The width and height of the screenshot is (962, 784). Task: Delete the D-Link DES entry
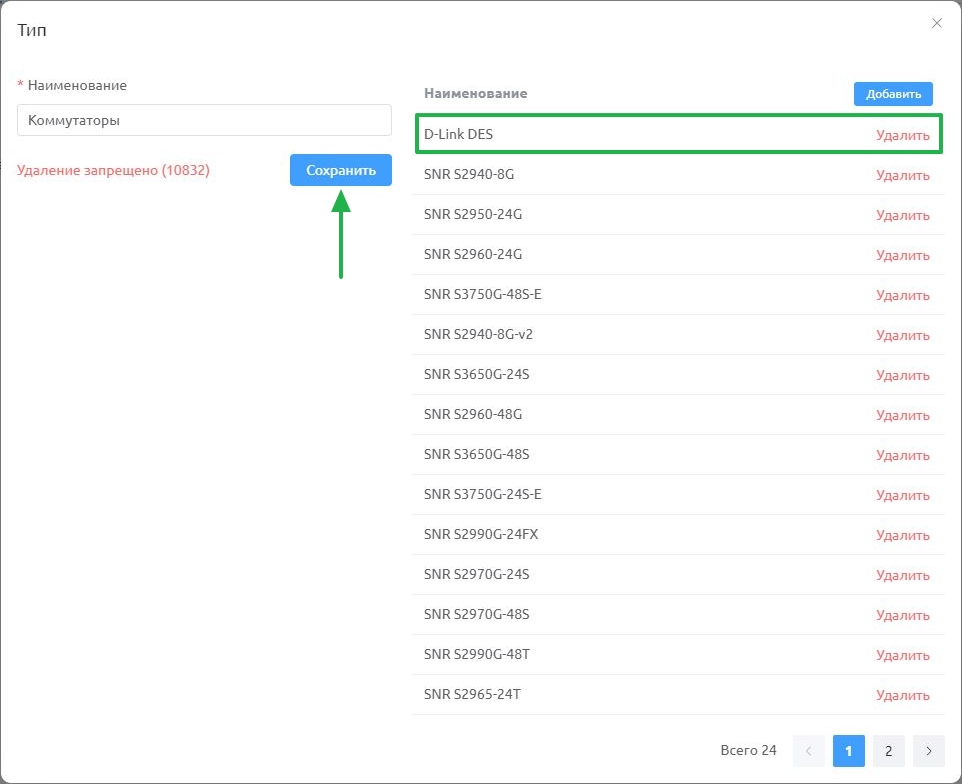902,135
